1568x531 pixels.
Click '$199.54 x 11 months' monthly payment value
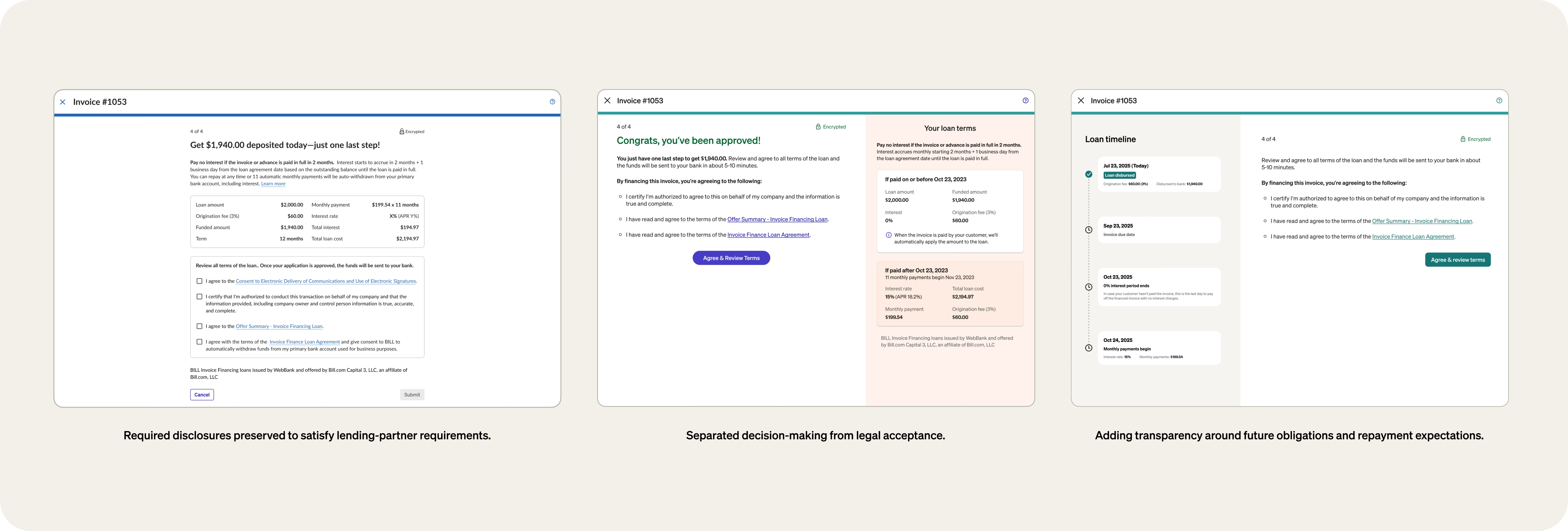pyautogui.click(x=395, y=205)
